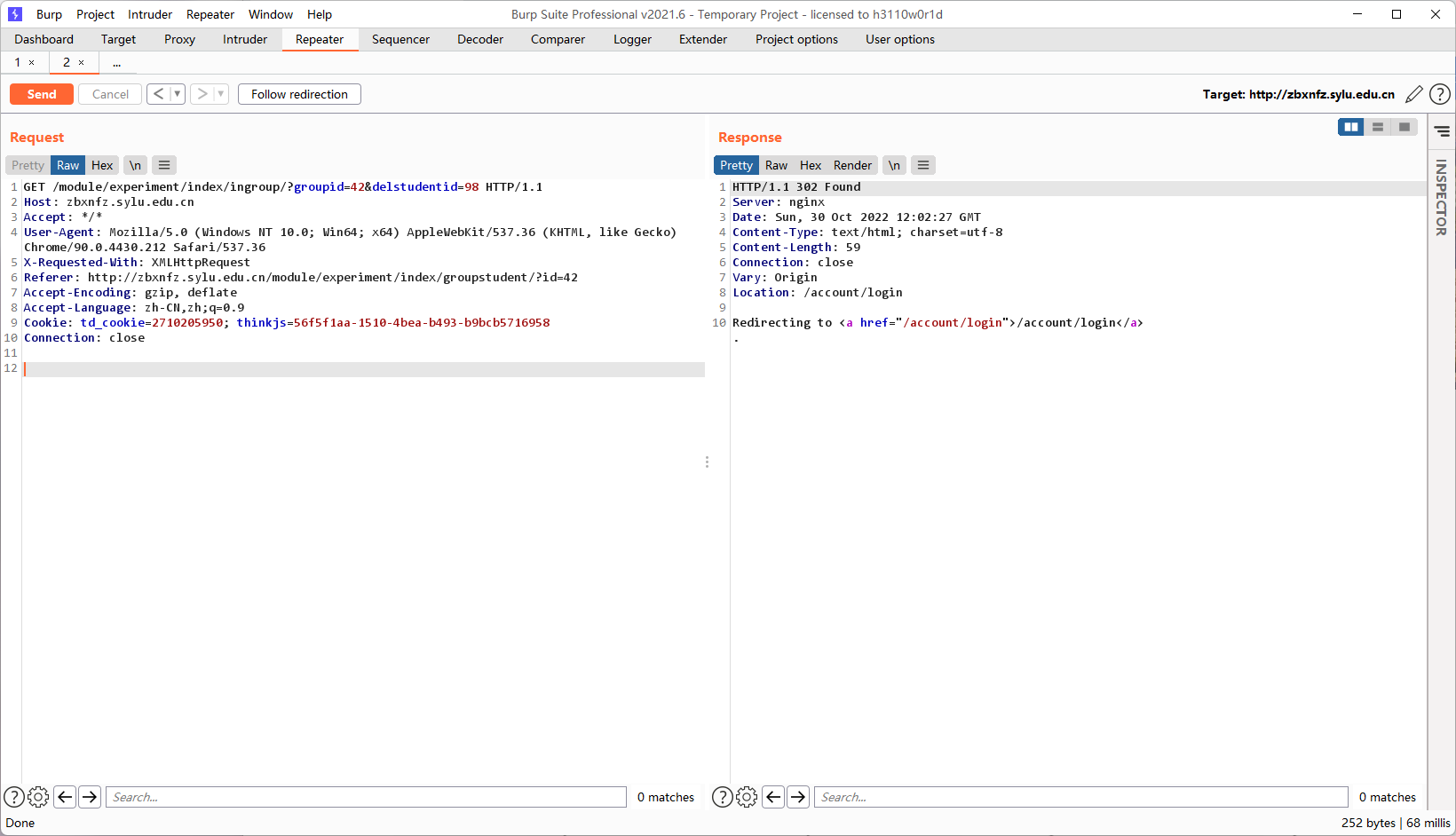
Task: Switch response view to Render
Action: click(x=852, y=165)
